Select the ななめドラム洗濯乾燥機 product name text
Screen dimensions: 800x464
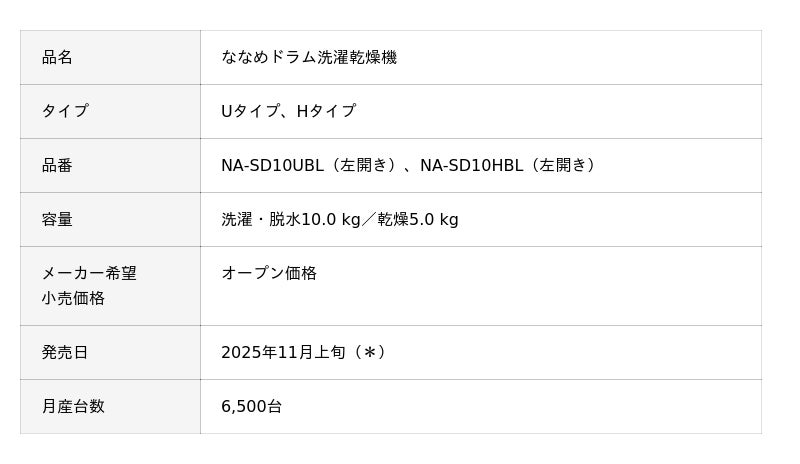tap(308, 58)
